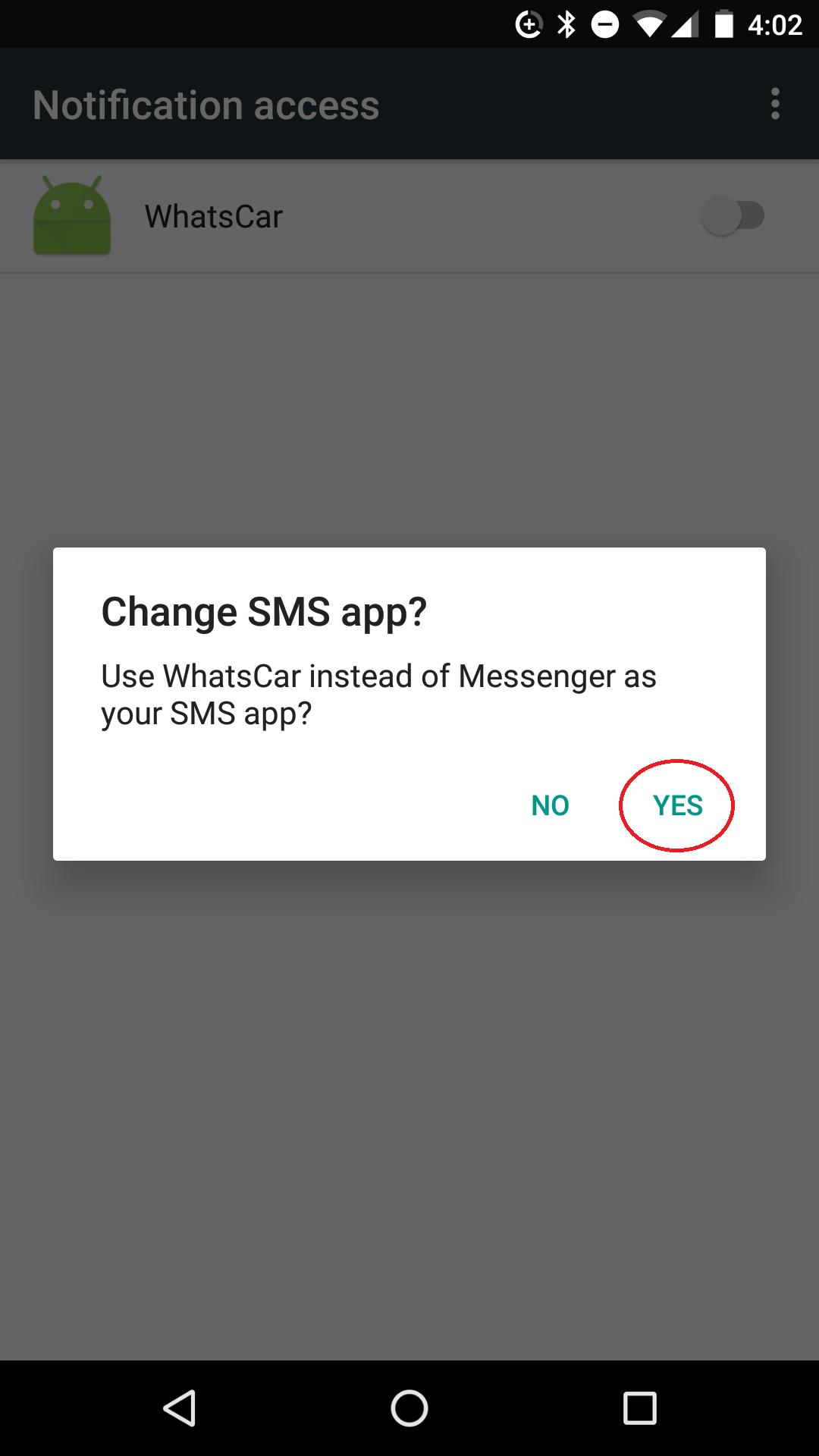Tap the 4:02 clock in status bar
The width and height of the screenshot is (819, 1456).
[x=774, y=25]
